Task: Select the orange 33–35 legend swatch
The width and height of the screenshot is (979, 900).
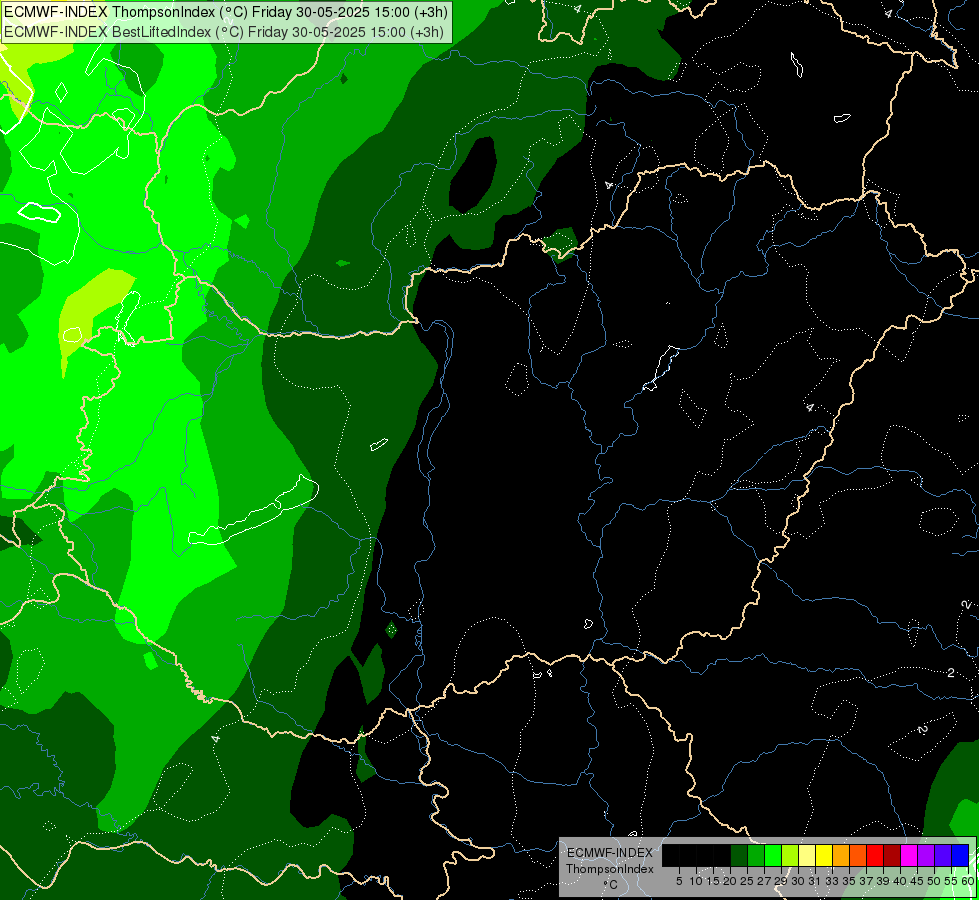Action: pos(841,856)
